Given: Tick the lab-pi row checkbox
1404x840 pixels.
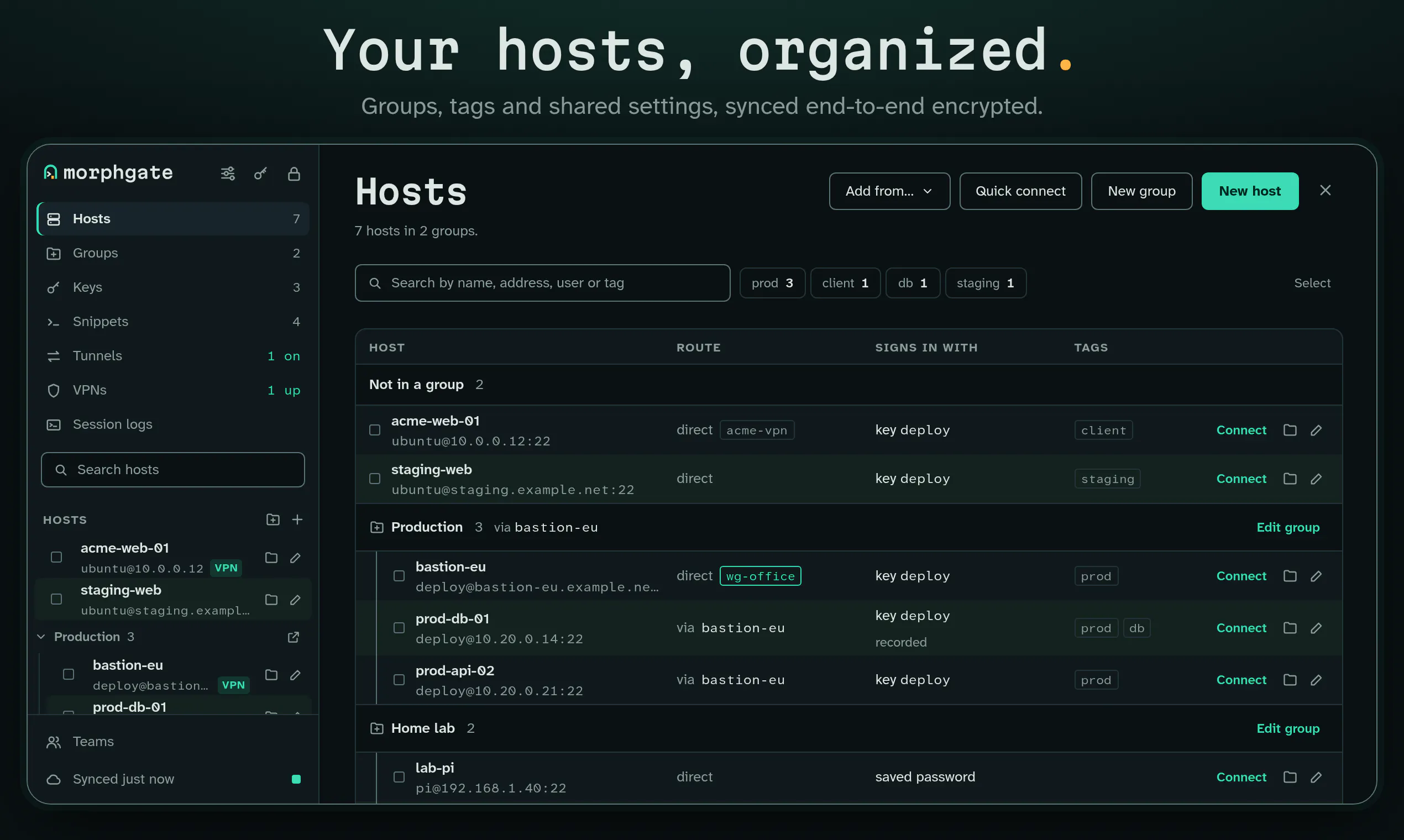Looking at the screenshot, I should click(x=399, y=777).
